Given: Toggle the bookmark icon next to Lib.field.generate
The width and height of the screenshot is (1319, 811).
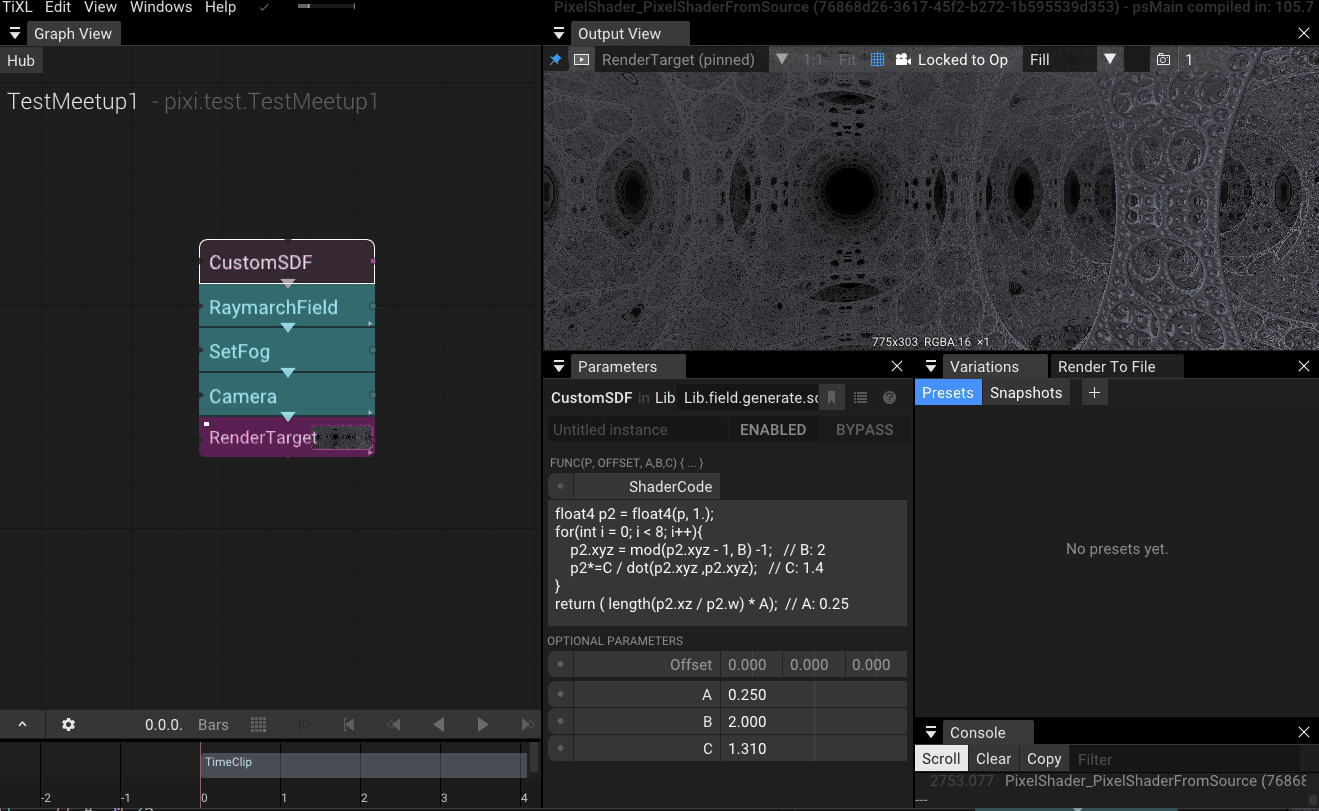Looking at the screenshot, I should pos(831,397).
